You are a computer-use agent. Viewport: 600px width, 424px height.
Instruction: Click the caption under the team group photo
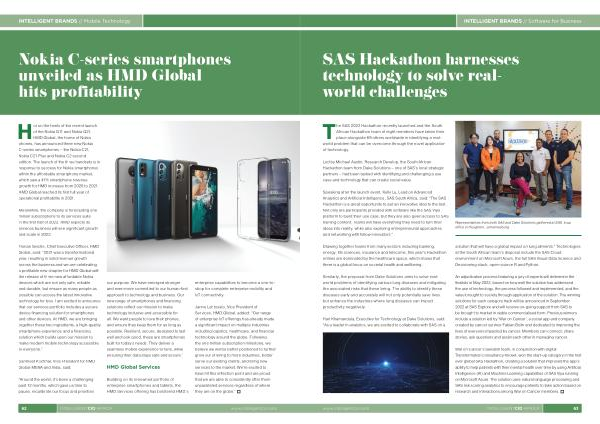pyautogui.click(x=513, y=225)
